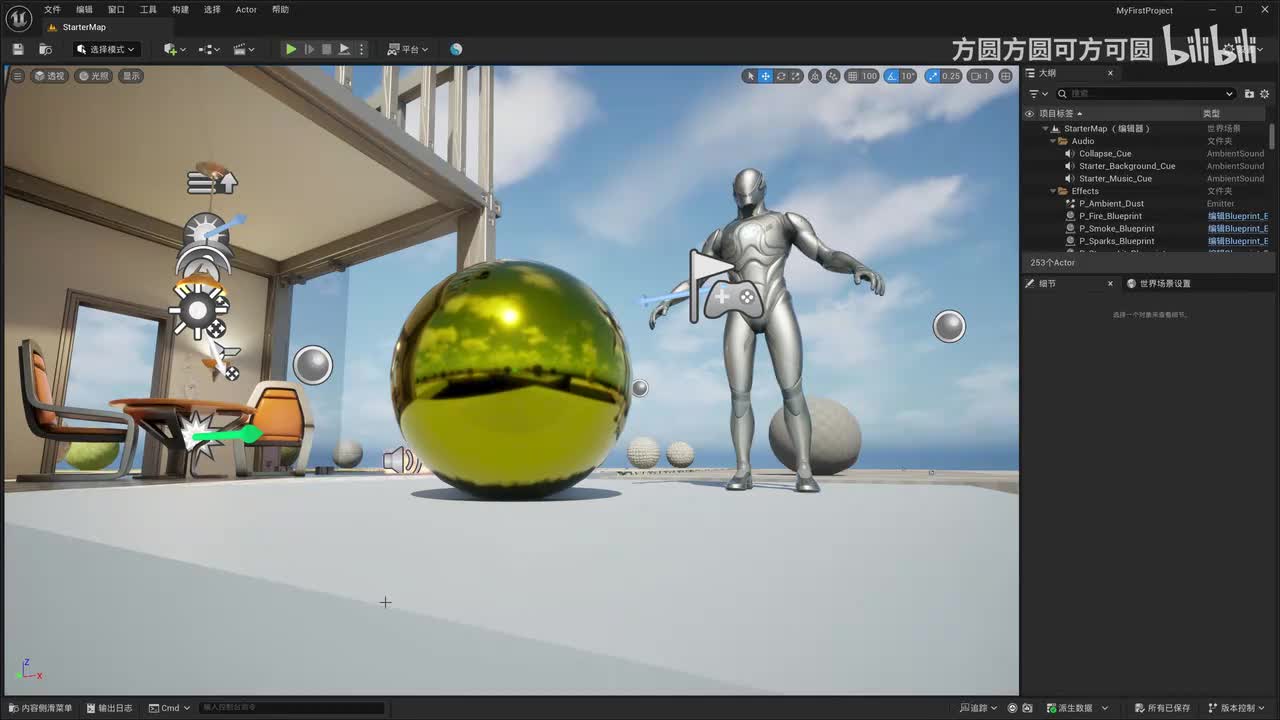Toggle surface snapping in the viewport toolbar
Viewport: 1280px width, 720px height.
[833, 76]
